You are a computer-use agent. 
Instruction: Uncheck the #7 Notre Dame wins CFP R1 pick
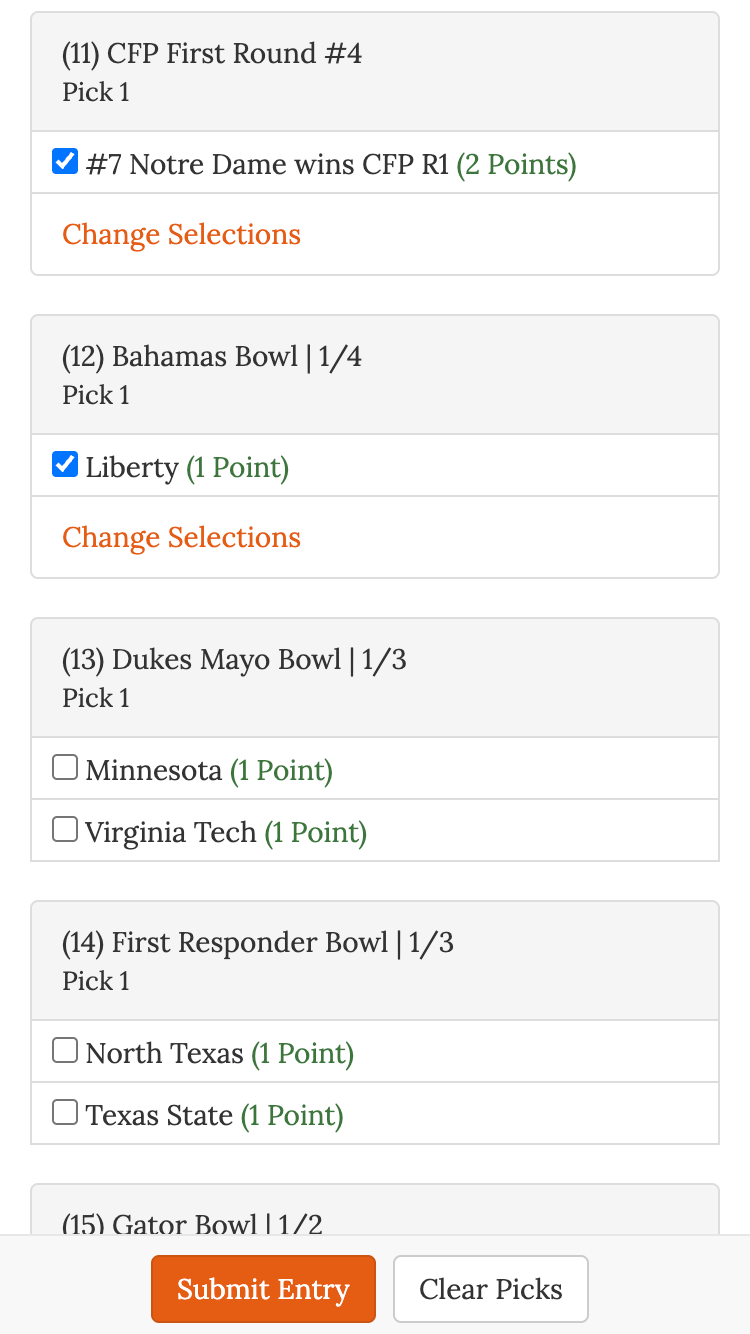pos(64,160)
